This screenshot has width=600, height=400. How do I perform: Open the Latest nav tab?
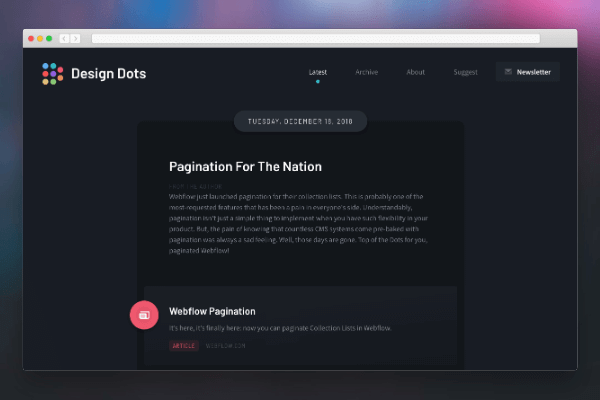click(x=318, y=72)
